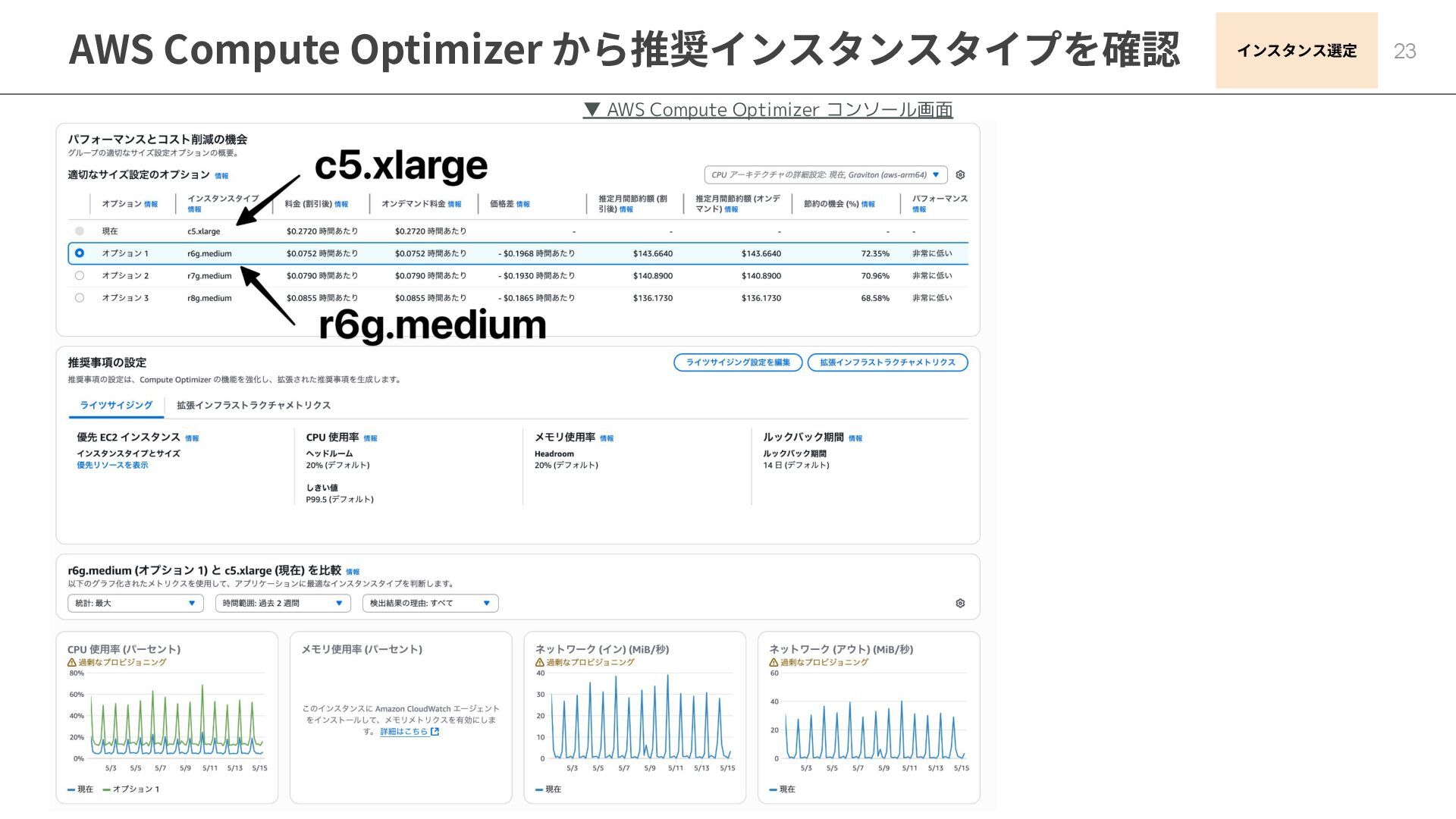Click the 70.96% savings opportunity value
The width and height of the screenshot is (1456, 819).
click(x=875, y=276)
